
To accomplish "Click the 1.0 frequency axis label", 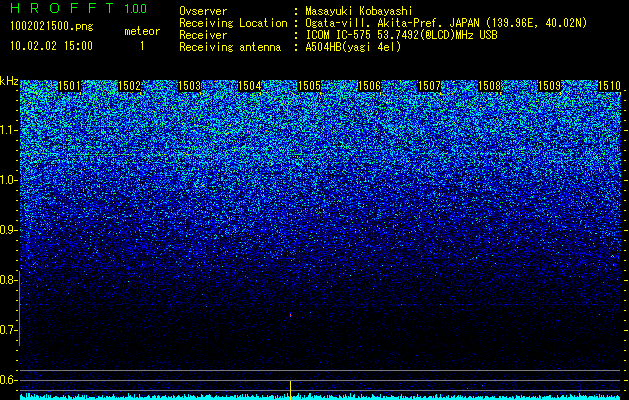I will 8,180.
